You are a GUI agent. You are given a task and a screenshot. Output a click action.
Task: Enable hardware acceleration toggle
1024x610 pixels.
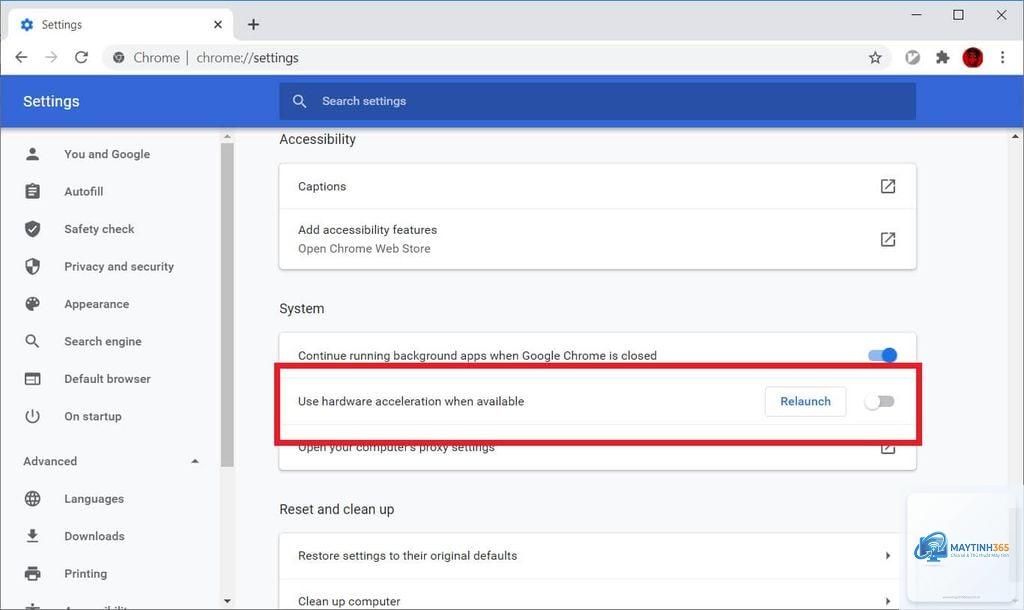coord(879,402)
